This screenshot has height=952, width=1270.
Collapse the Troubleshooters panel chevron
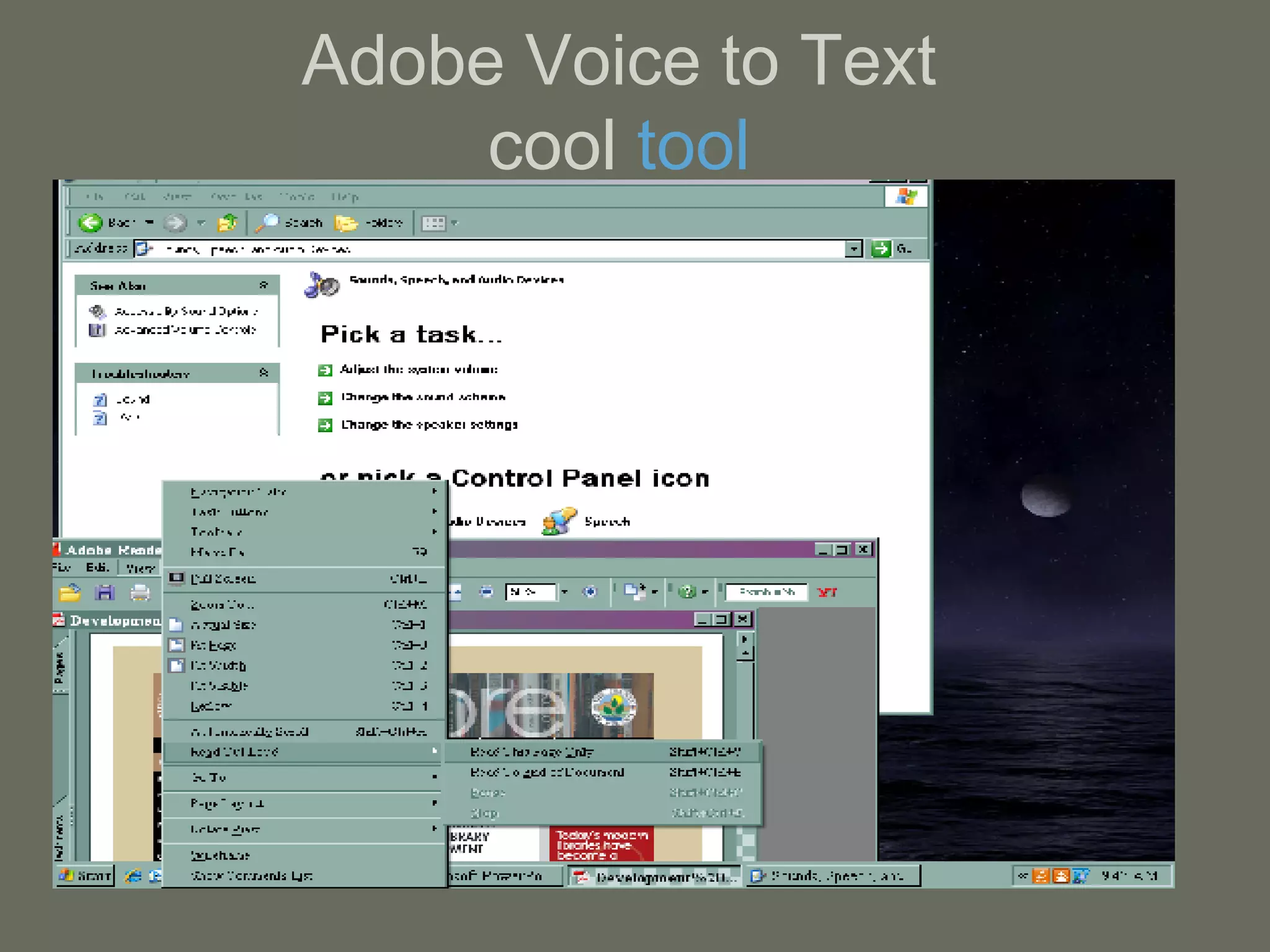264,372
